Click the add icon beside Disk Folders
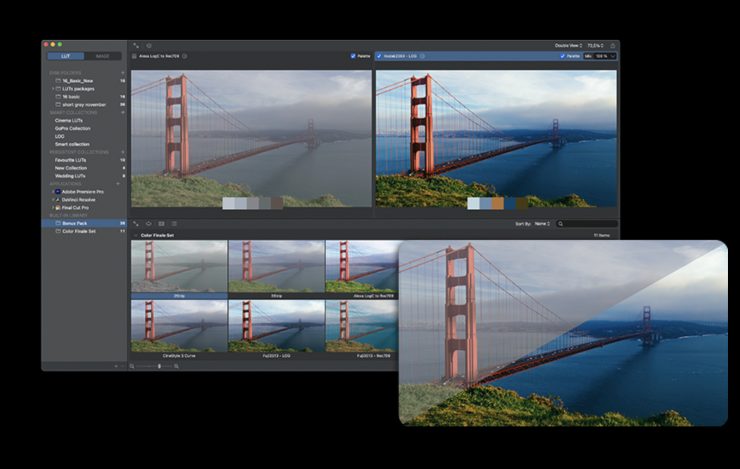This screenshot has width=740, height=469. 123,72
